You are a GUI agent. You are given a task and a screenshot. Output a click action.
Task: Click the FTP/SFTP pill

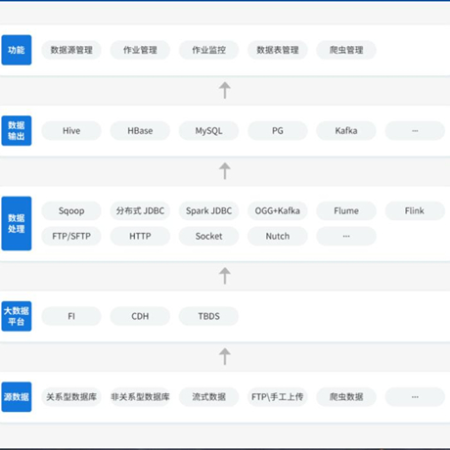[x=71, y=236]
